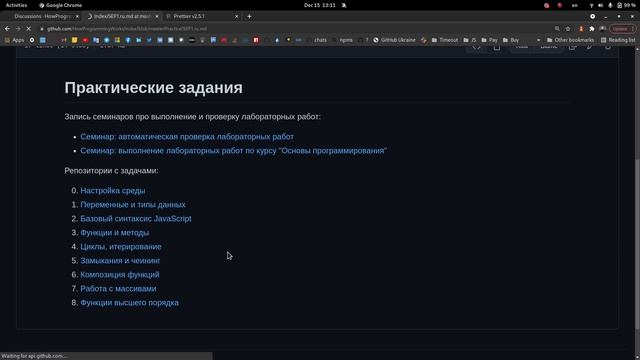The image size is (640, 360).
Task: Open 'Замыкания и чейнинг' link
Action: pos(120,260)
